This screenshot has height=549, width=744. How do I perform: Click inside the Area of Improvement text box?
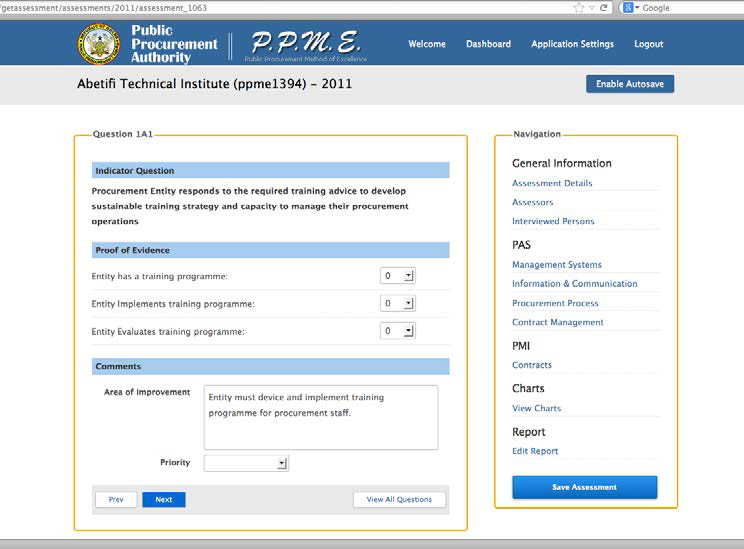(x=321, y=417)
